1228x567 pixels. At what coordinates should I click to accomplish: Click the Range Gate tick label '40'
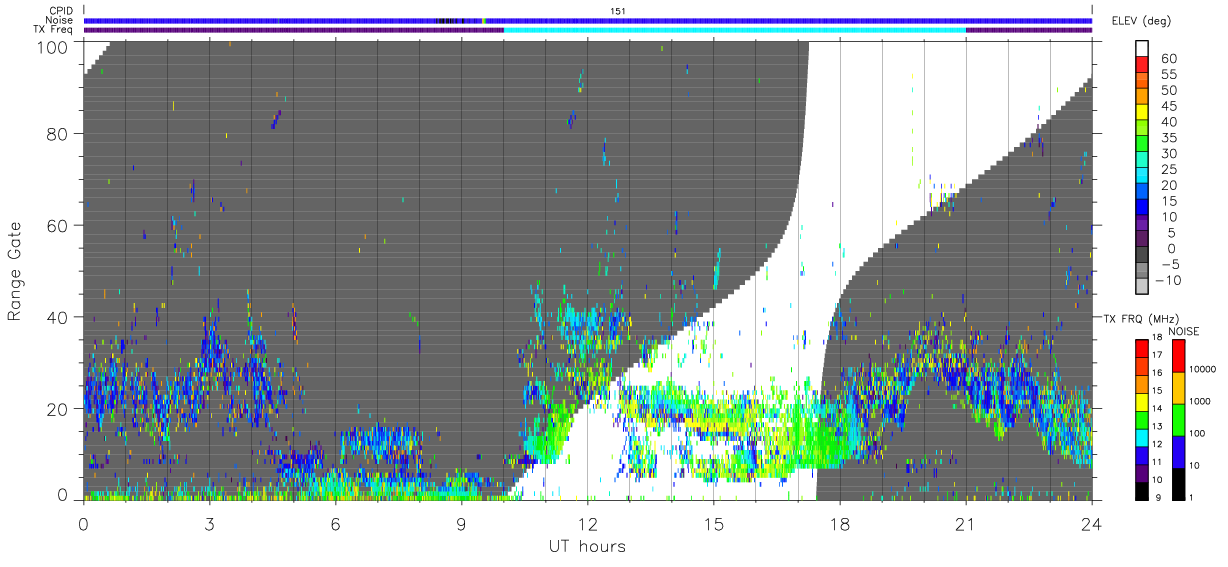pyautogui.click(x=59, y=317)
